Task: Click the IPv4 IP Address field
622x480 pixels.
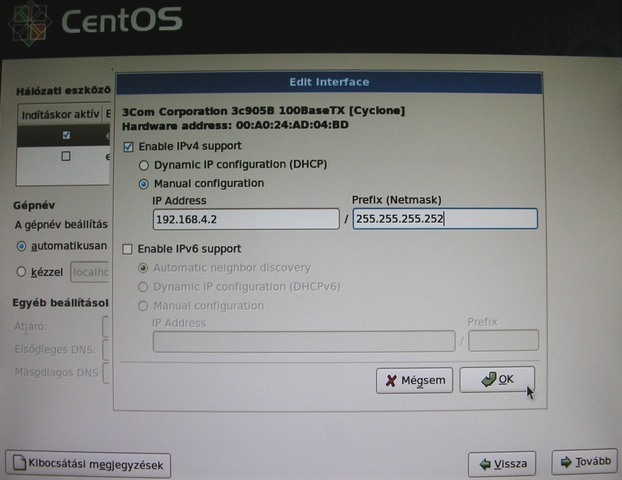Action: pyautogui.click(x=246, y=219)
